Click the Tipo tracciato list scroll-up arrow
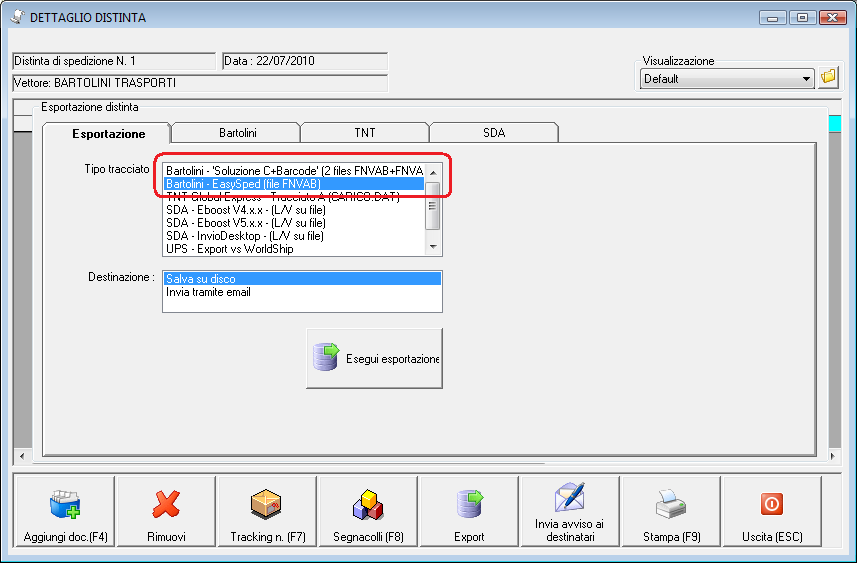Viewport: 857px width, 563px height. 433,172
